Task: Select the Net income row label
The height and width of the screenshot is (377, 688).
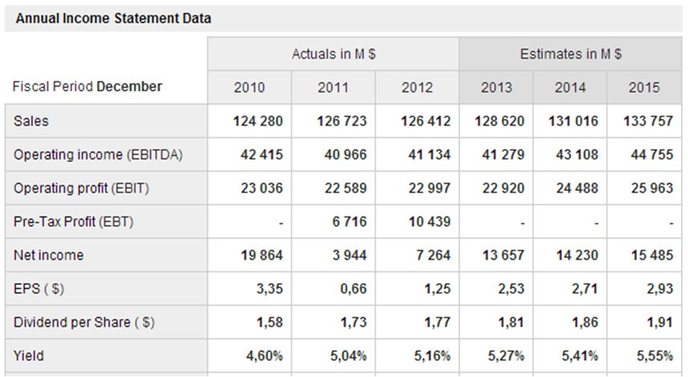Action: pyautogui.click(x=48, y=255)
